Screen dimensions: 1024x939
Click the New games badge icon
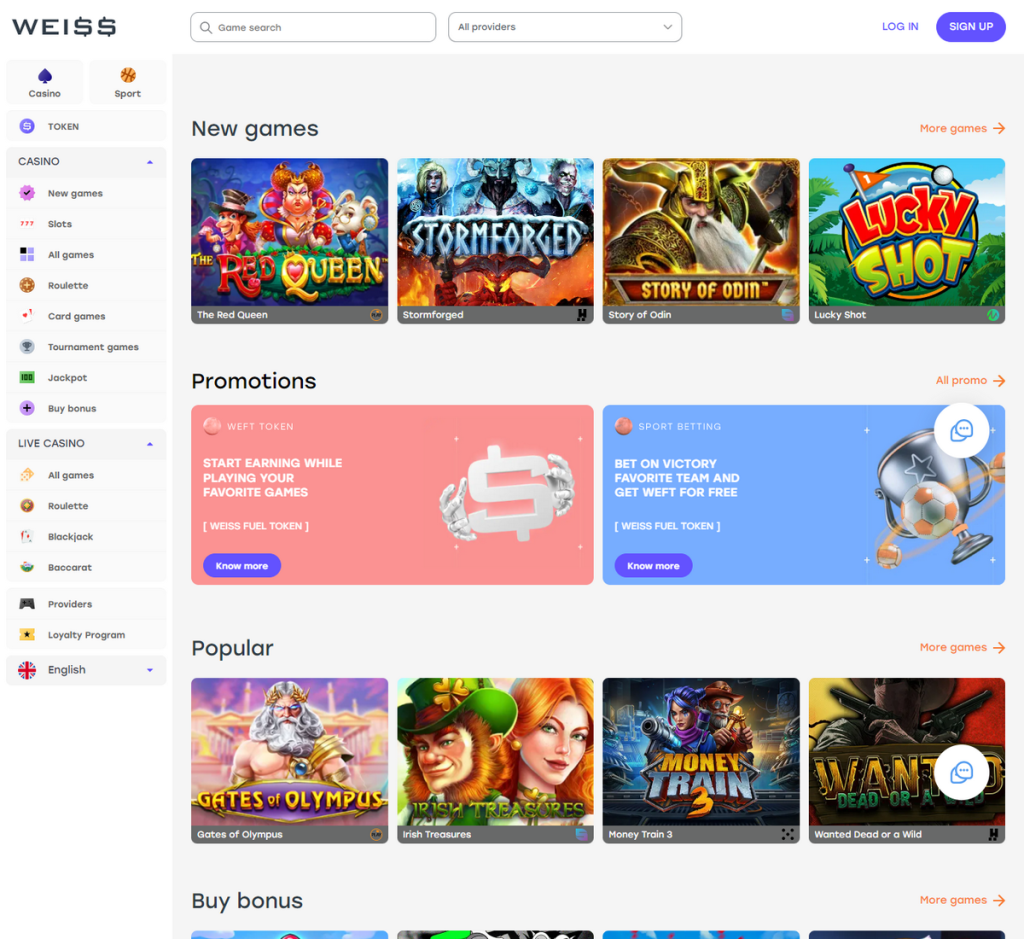point(27,193)
